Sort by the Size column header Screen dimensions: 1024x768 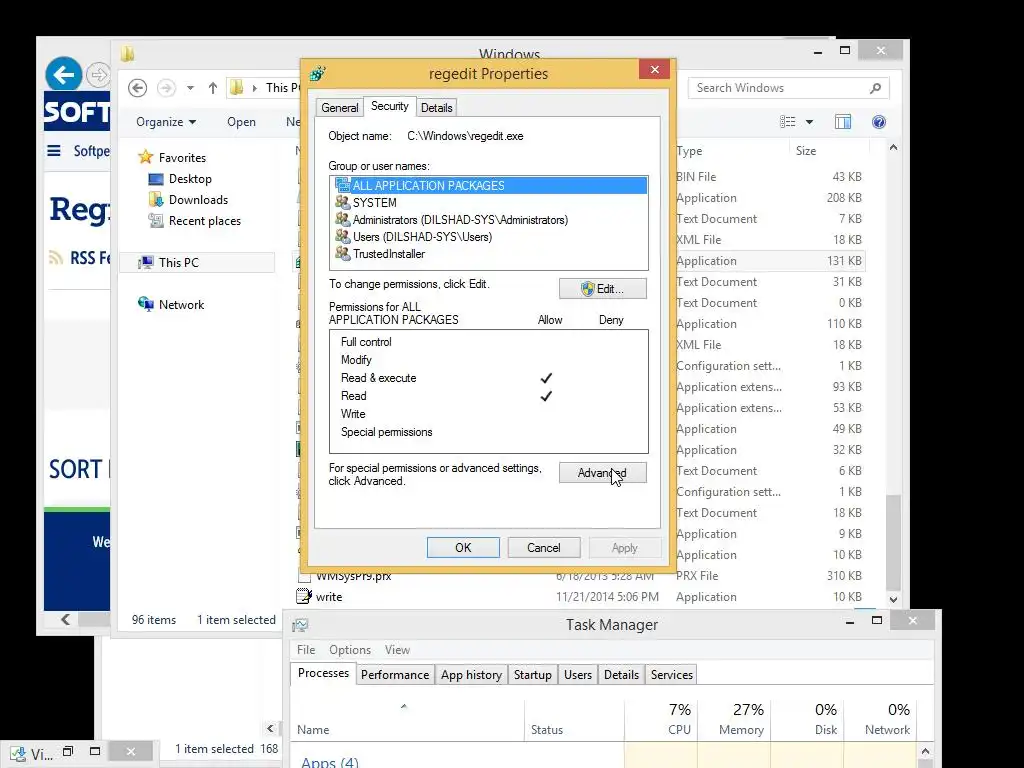(x=806, y=151)
